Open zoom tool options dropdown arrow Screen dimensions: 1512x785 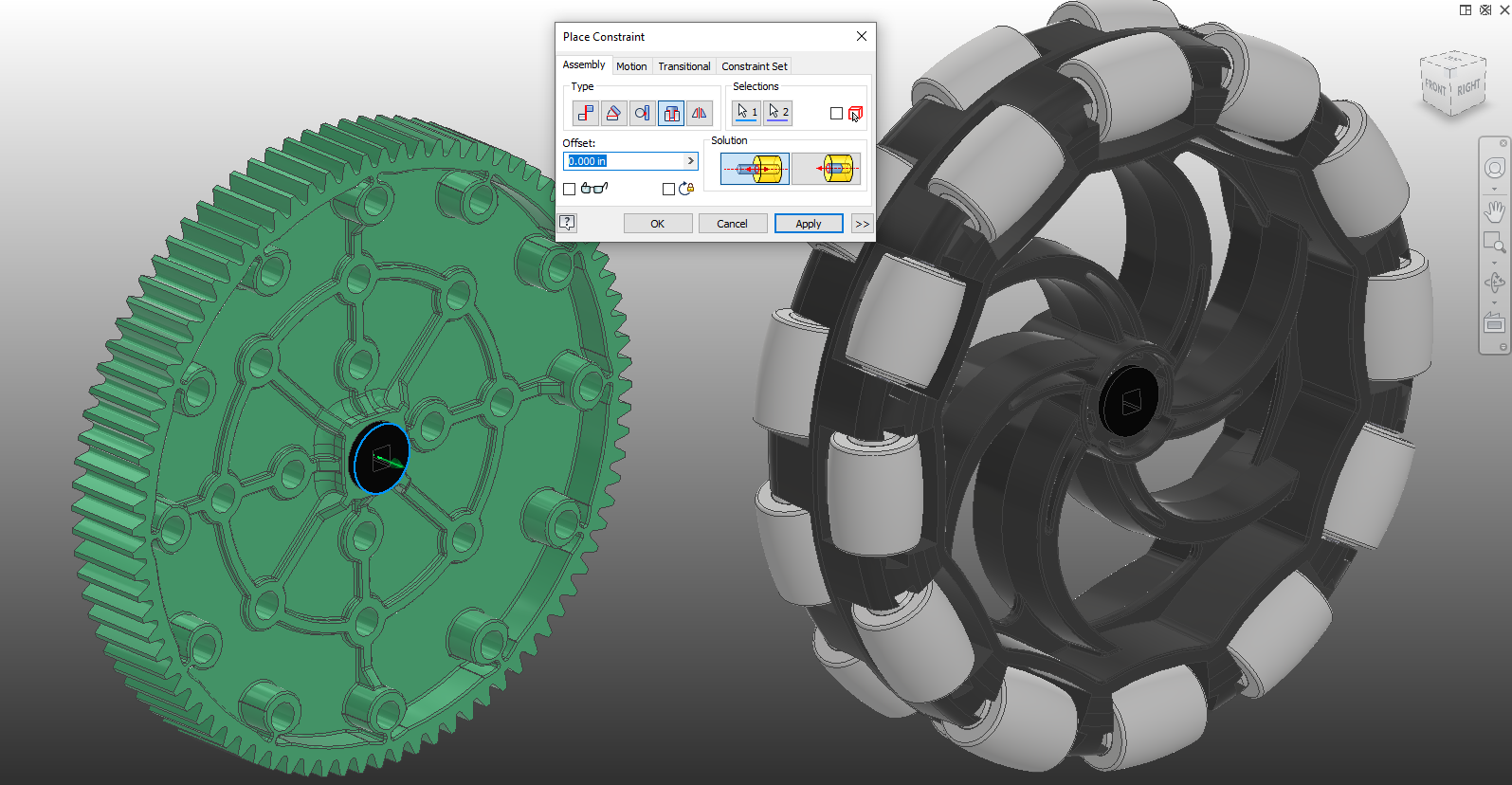pos(1494,263)
